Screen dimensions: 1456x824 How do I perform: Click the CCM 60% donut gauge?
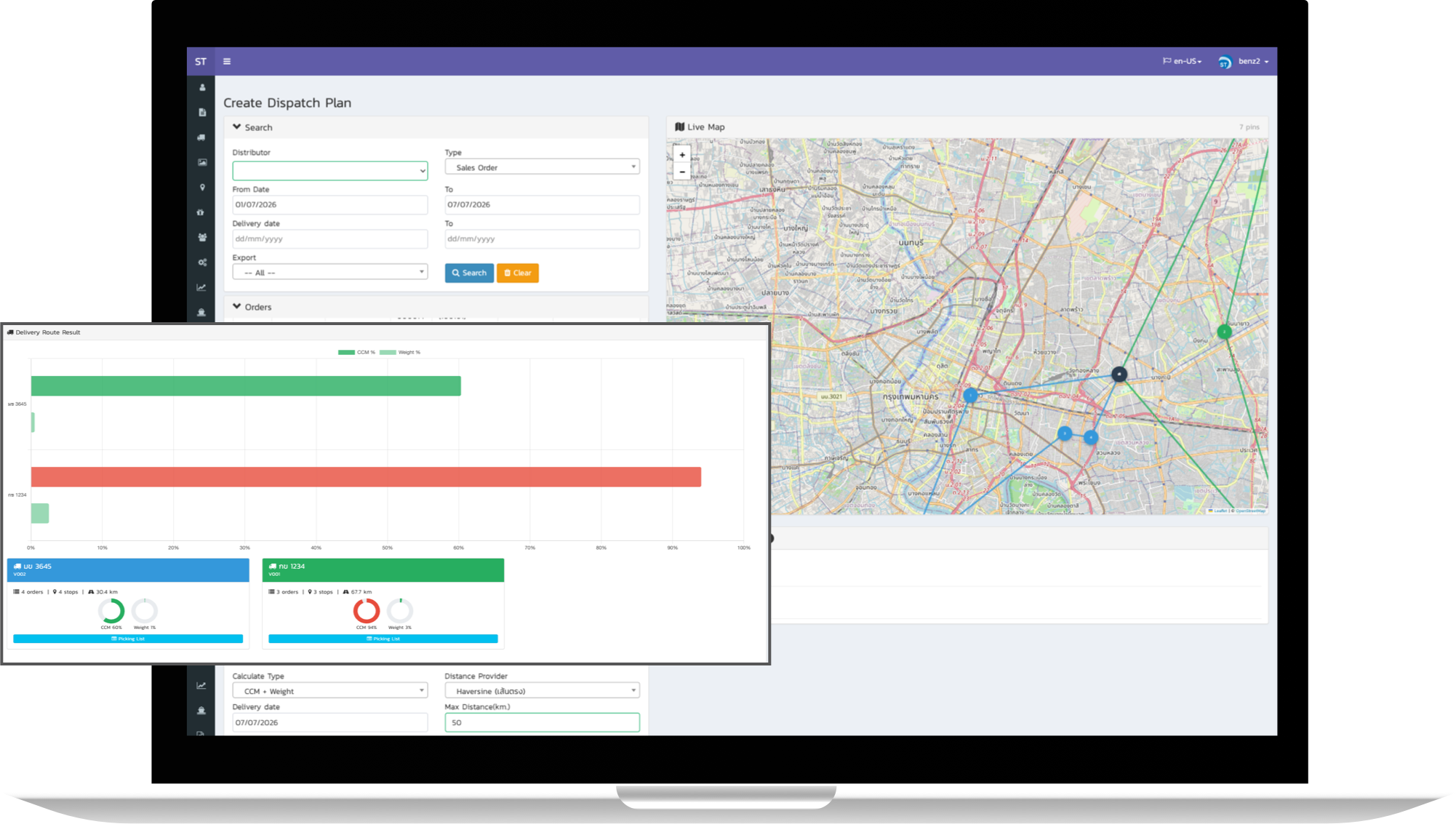pyautogui.click(x=111, y=611)
